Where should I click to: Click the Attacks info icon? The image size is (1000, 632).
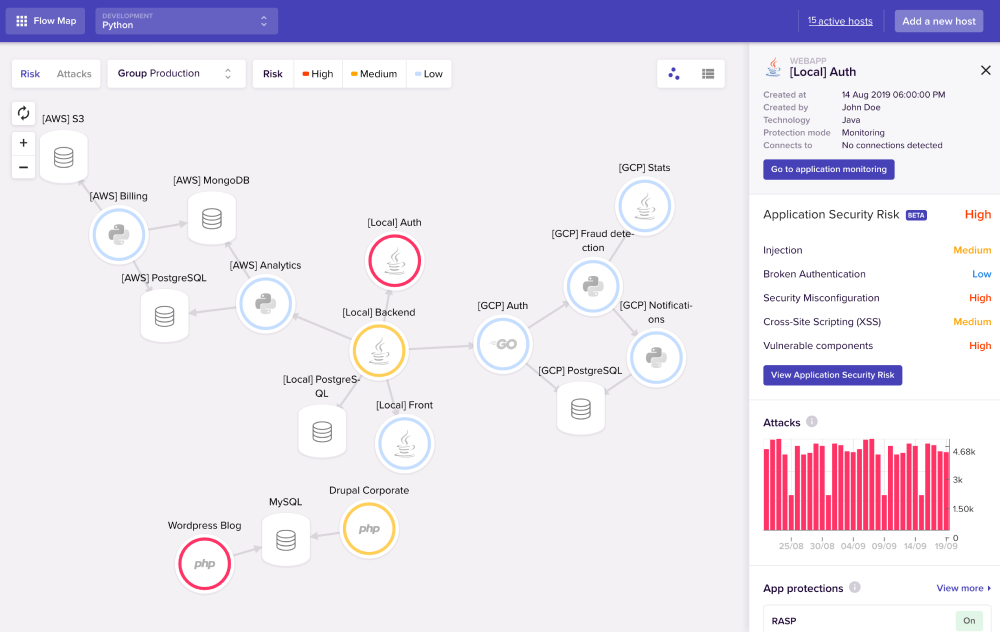811,422
